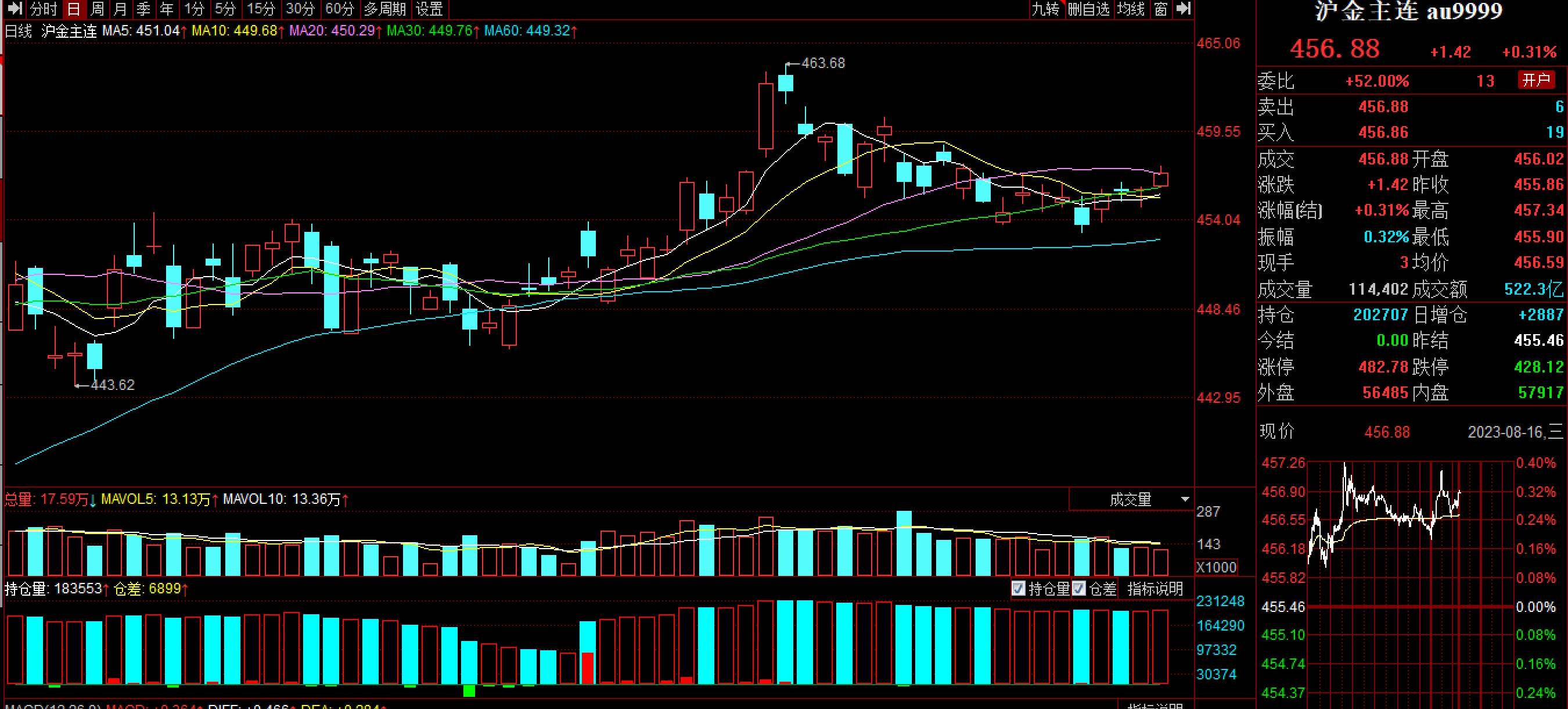This screenshot has width=1568, height=709.
Task: Open the 窗 window layout button
Action: pyautogui.click(x=1160, y=9)
